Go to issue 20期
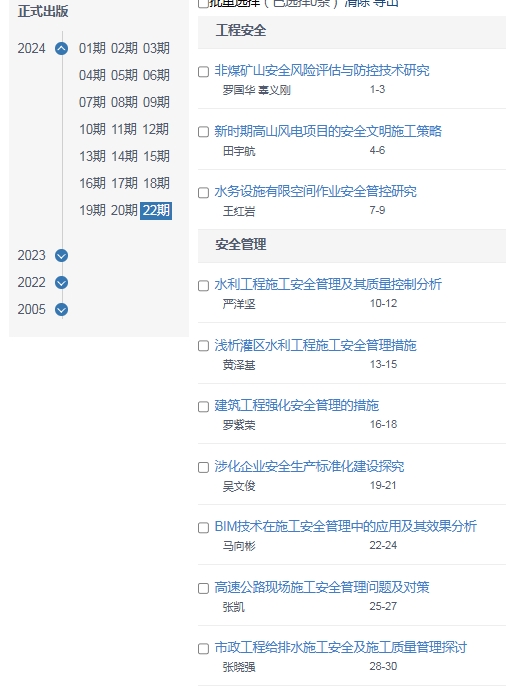Screen dimensions: 506x694 tap(124, 210)
